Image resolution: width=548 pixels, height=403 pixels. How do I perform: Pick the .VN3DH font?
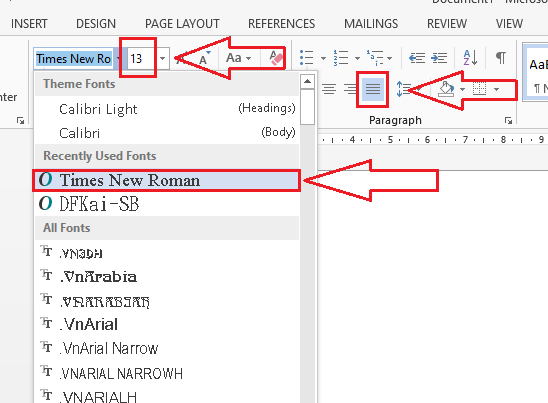[x=167, y=253]
